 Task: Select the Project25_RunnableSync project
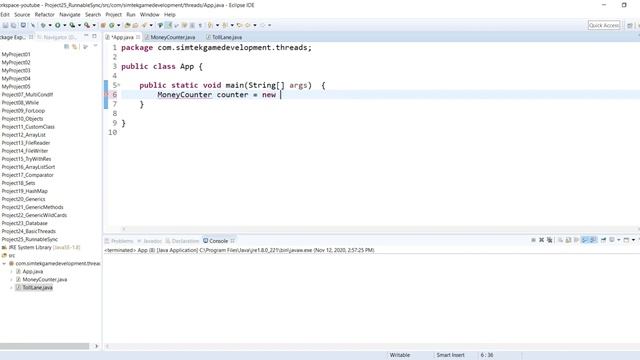(x=30, y=240)
